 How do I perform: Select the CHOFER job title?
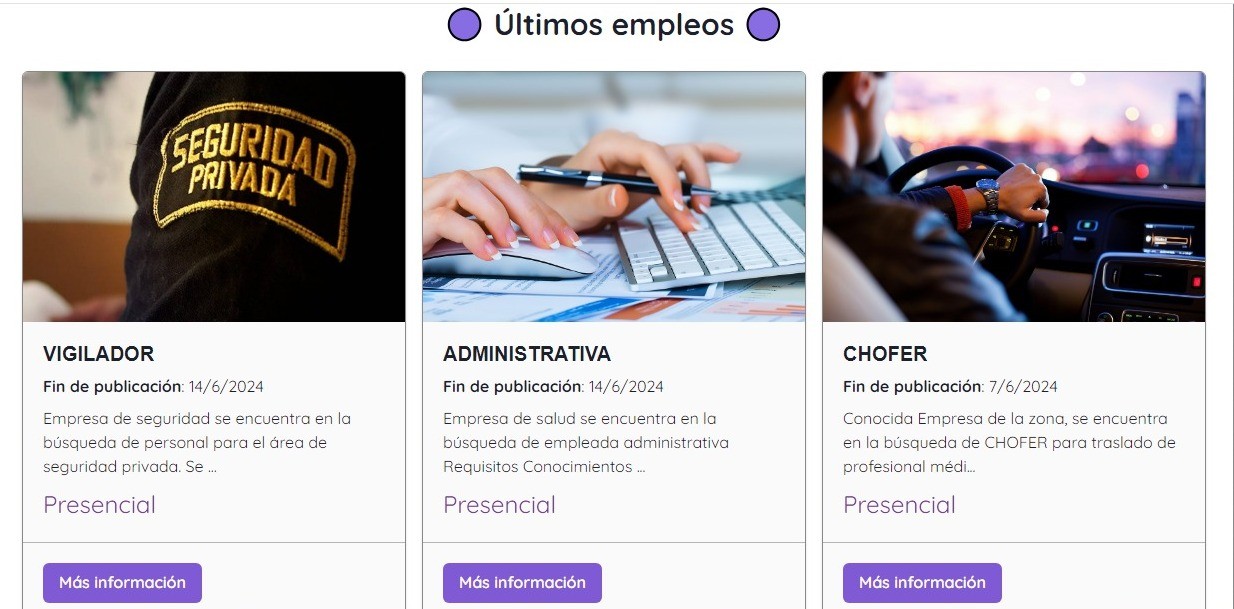click(x=885, y=354)
